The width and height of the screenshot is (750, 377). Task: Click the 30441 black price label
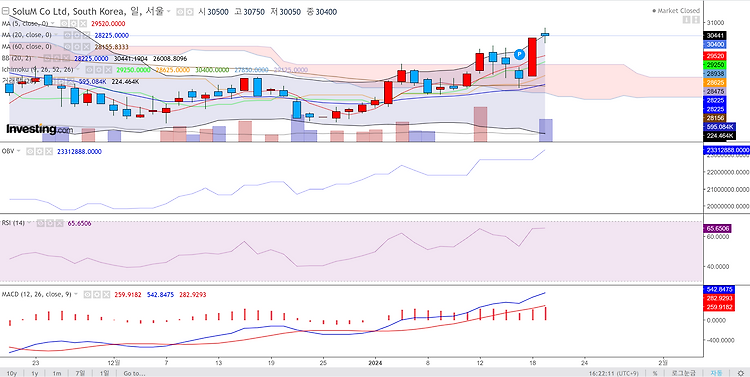pos(715,35)
